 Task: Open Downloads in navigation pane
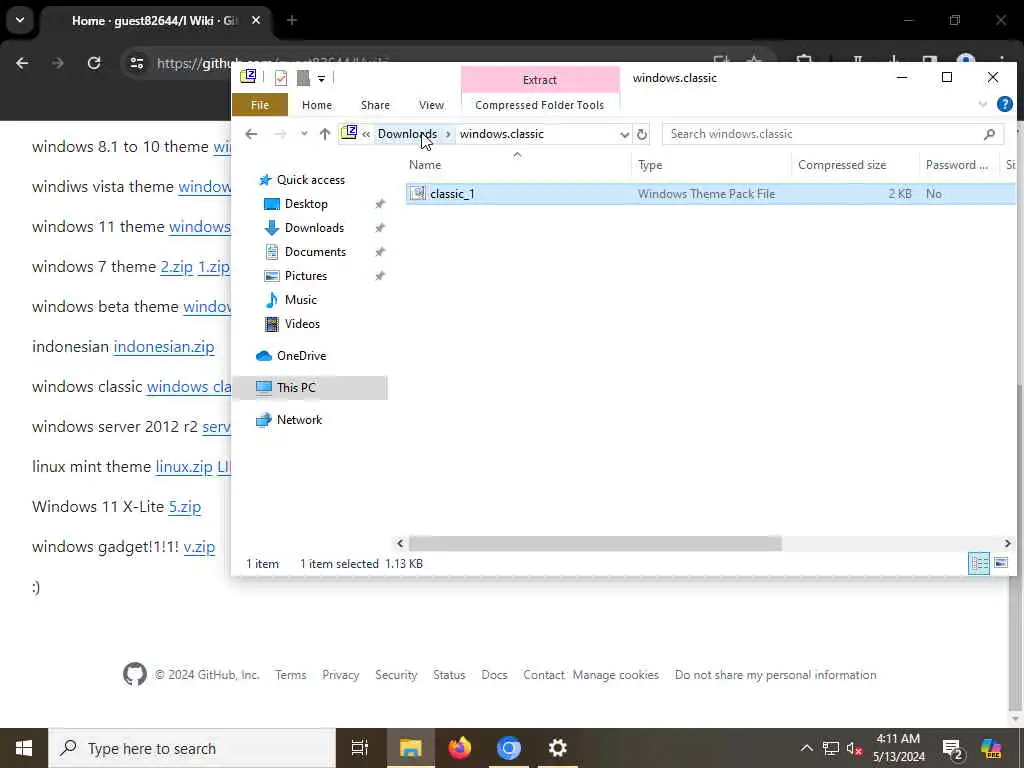(x=314, y=227)
